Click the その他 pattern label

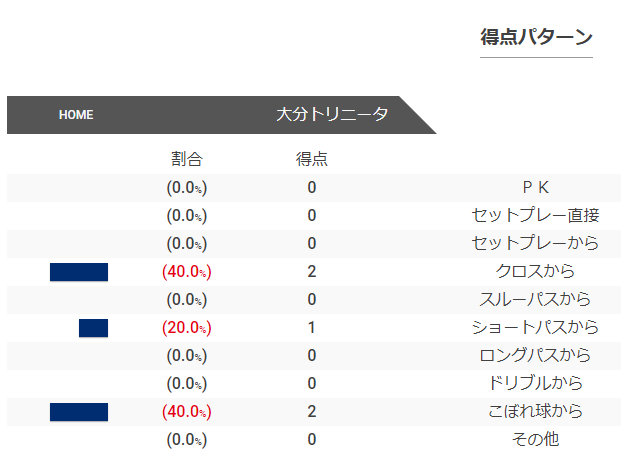[535, 439]
